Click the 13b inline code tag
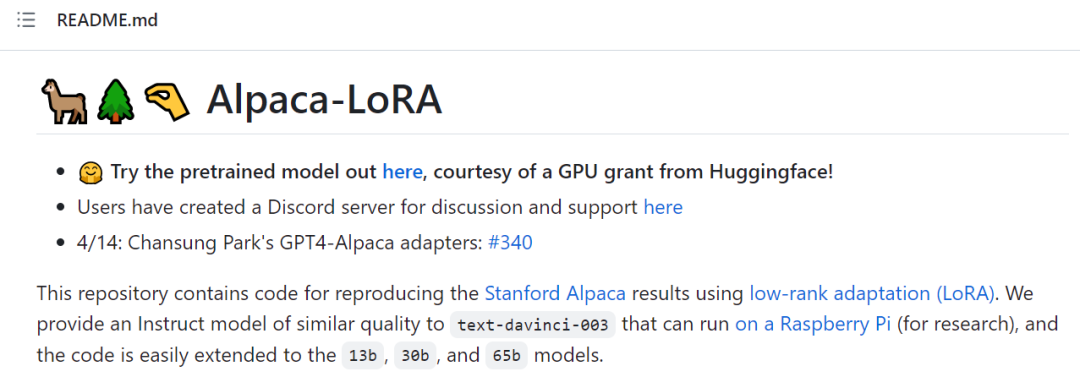Screen dimensions: 1080x388 pos(362,356)
